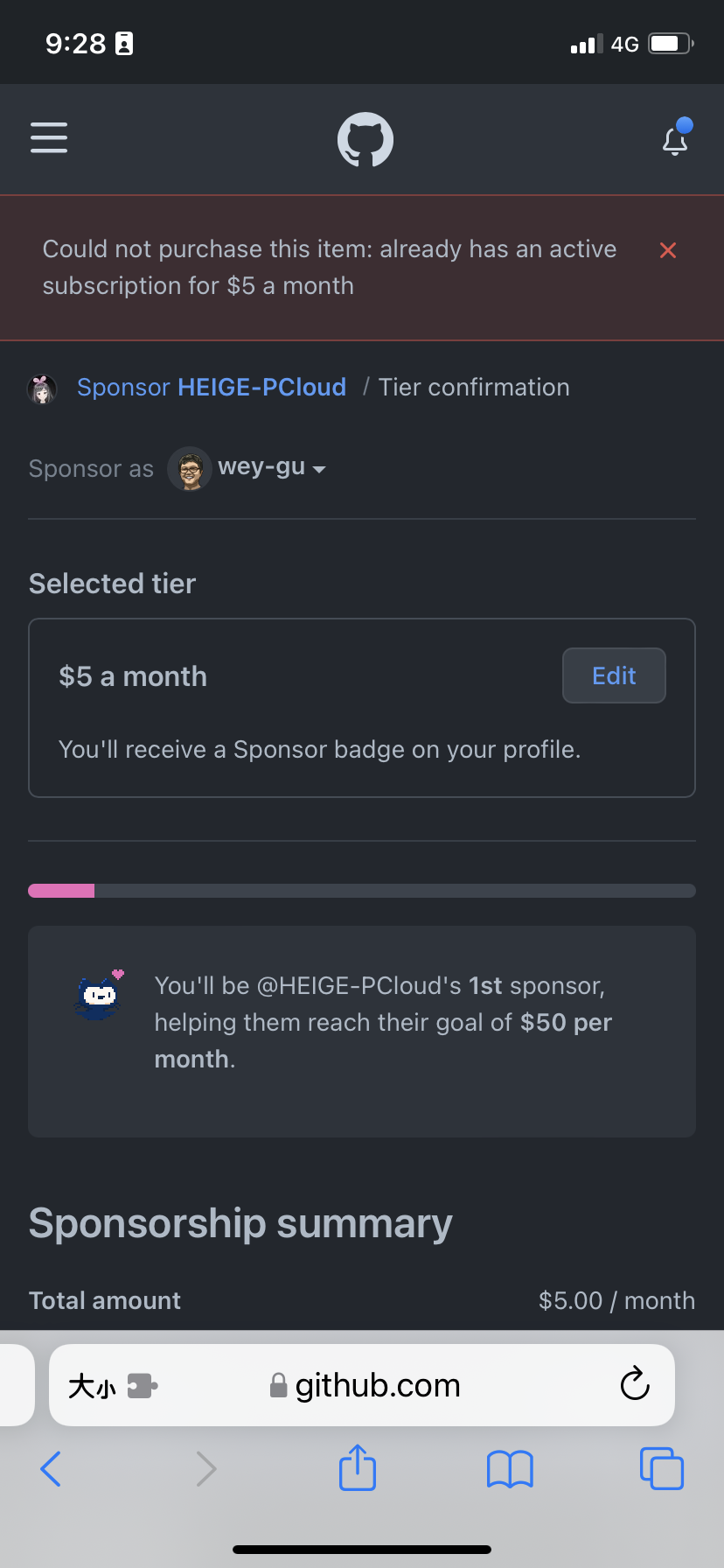This screenshot has height=1568, width=724.
Task: Open the Sponsor HEIGE-PCloud link
Action: [211, 387]
